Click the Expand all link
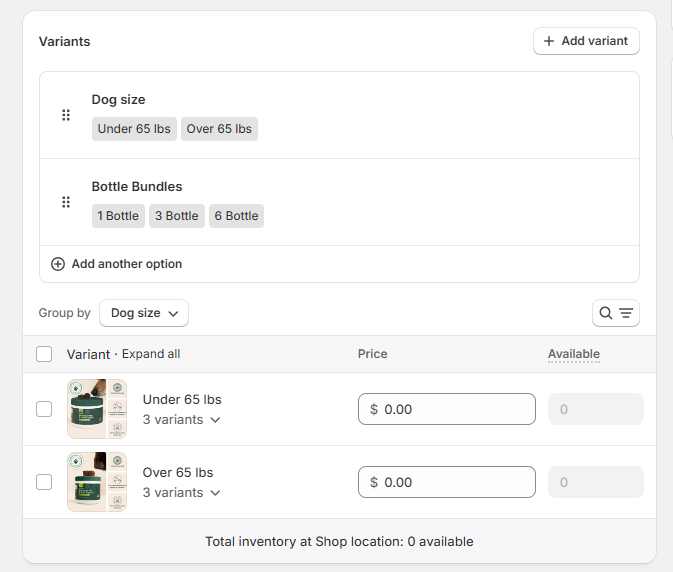This screenshot has width=673, height=572. click(151, 354)
